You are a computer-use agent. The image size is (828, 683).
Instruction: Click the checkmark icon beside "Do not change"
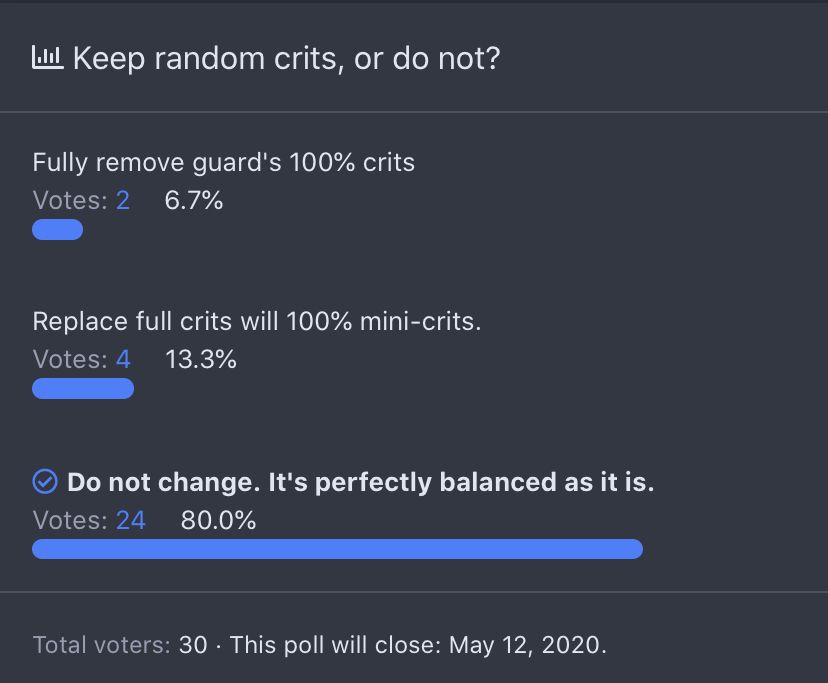pyautogui.click(x=45, y=483)
